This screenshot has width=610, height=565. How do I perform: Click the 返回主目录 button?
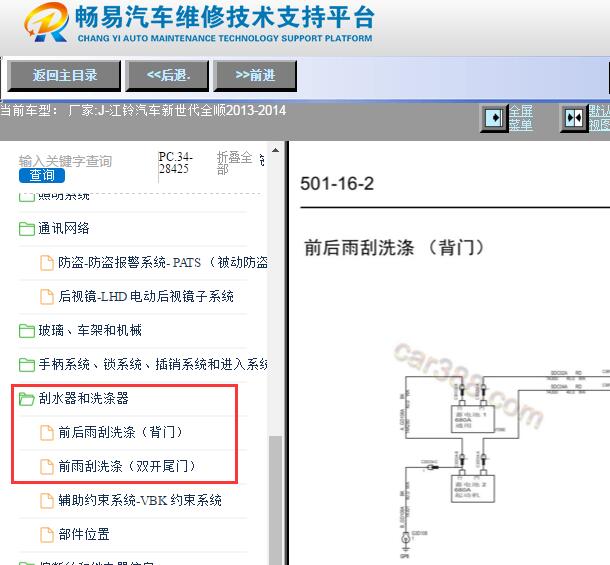[x=64, y=75]
